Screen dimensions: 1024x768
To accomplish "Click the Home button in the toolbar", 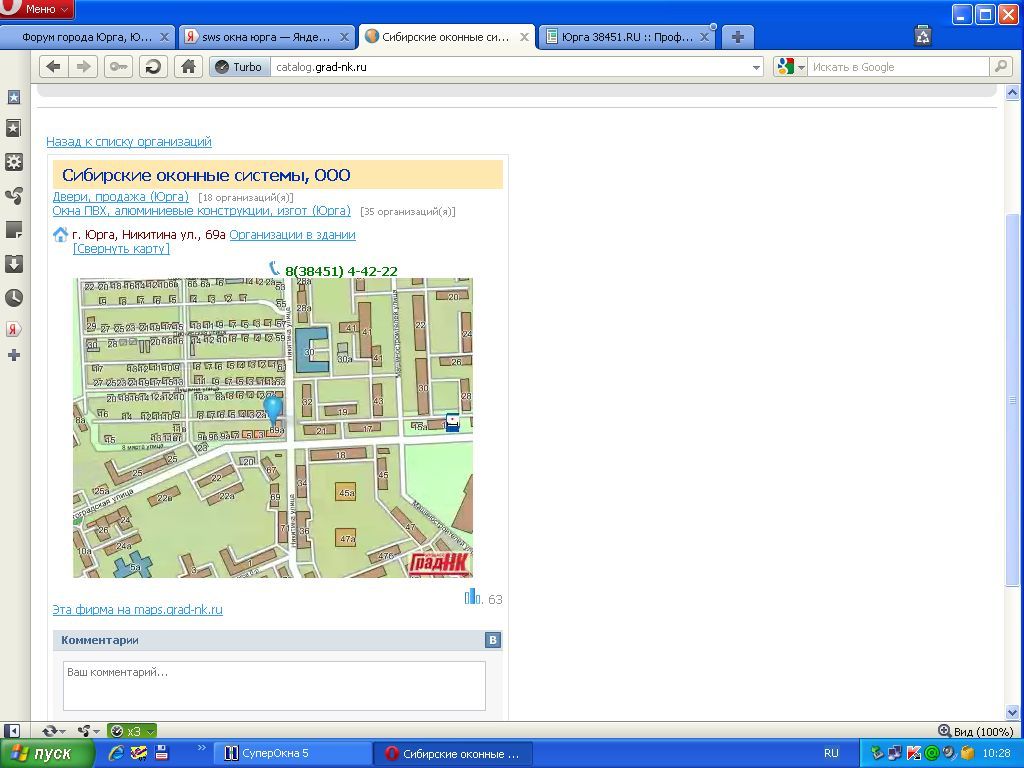I will [x=187, y=67].
